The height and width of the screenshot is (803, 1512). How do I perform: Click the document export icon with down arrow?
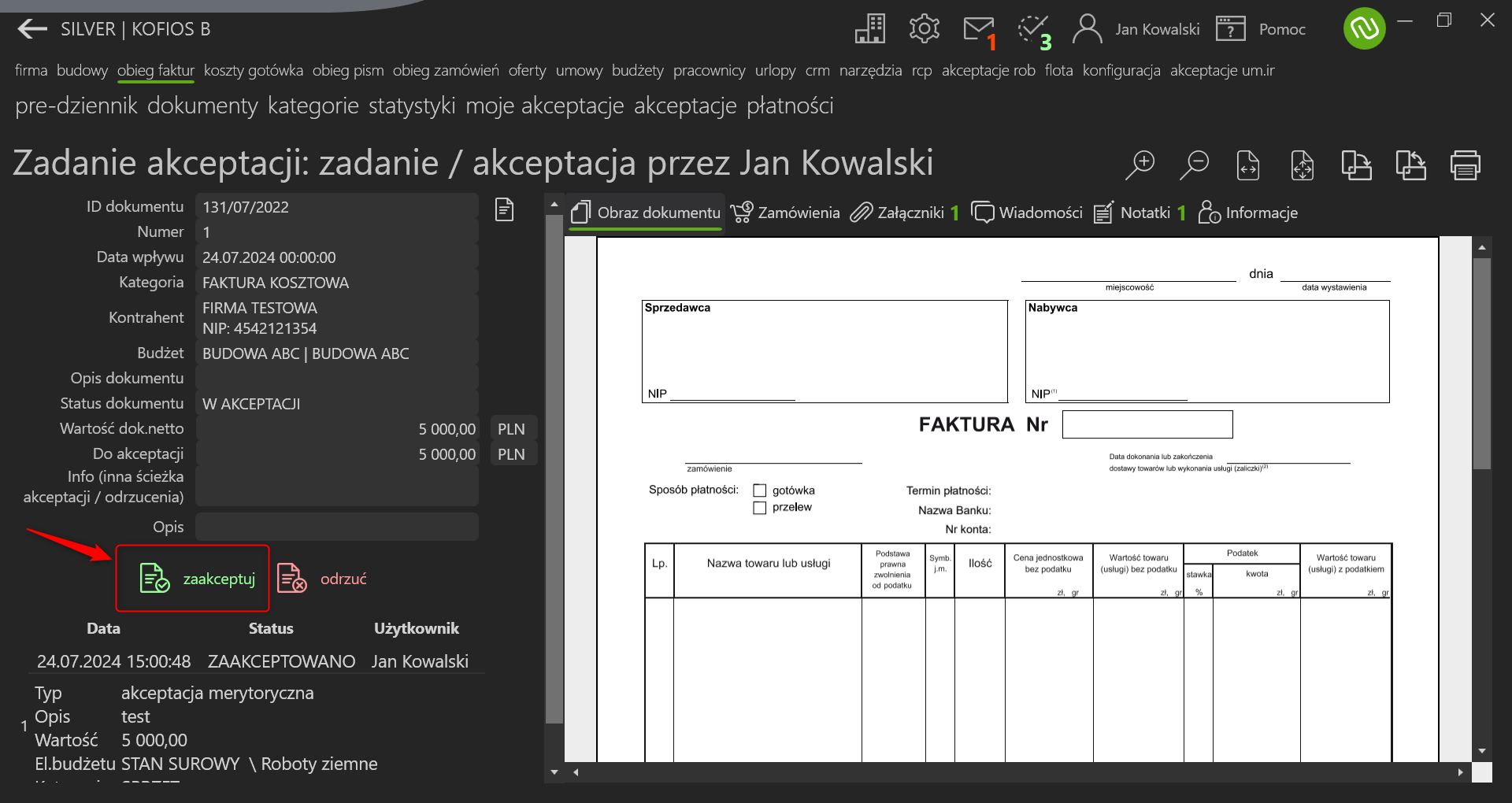pos(1357,165)
